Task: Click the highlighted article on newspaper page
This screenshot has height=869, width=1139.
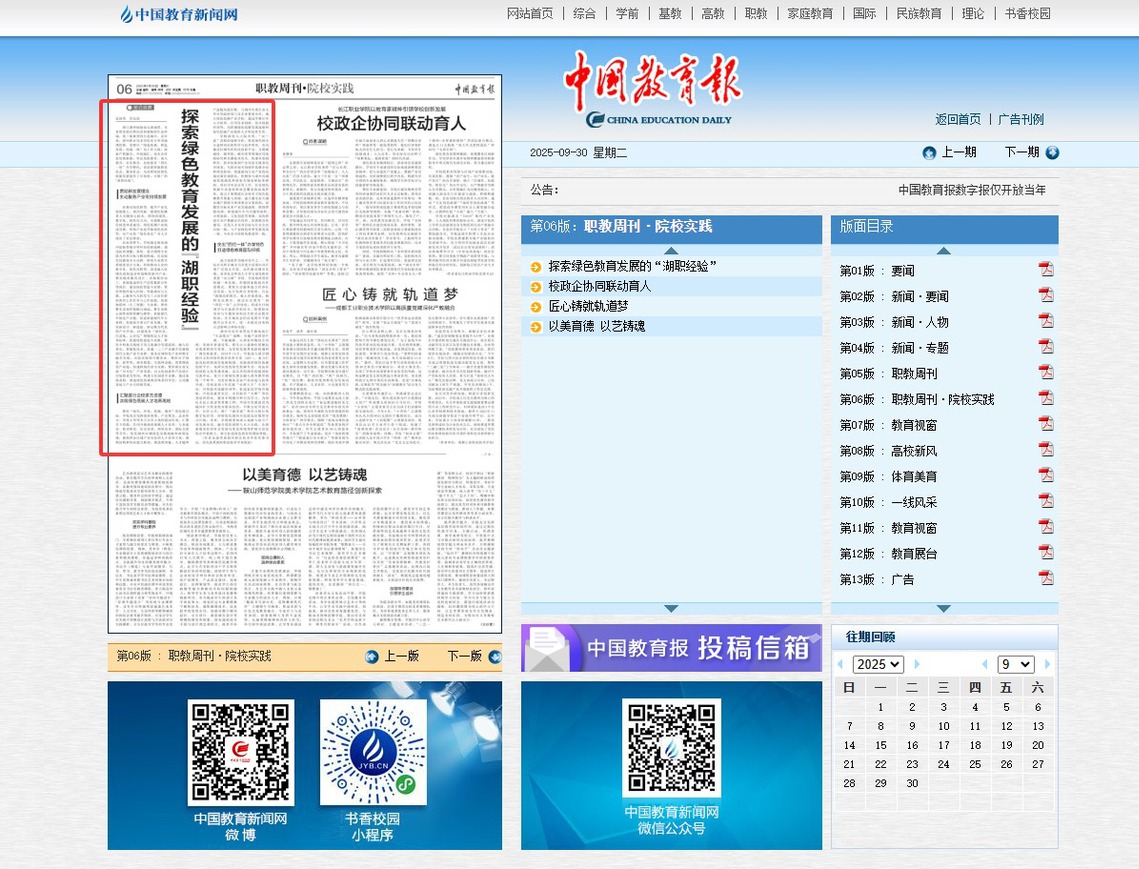Action: pyautogui.click(x=187, y=277)
